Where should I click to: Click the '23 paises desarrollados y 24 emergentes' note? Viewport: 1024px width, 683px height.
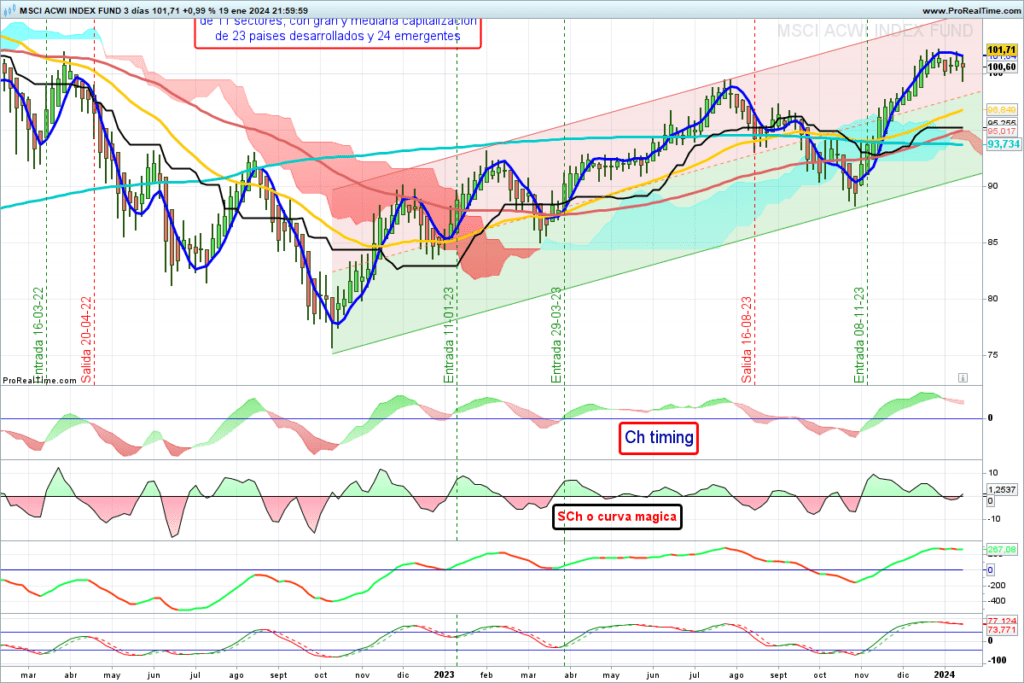(x=338, y=36)
